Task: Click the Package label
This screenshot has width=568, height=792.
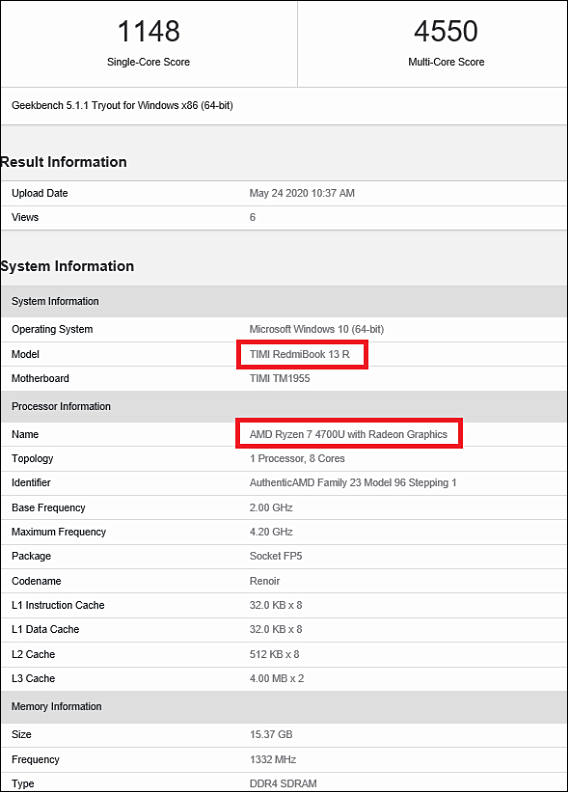Action: pyautogui.click(x=31, y=557)
